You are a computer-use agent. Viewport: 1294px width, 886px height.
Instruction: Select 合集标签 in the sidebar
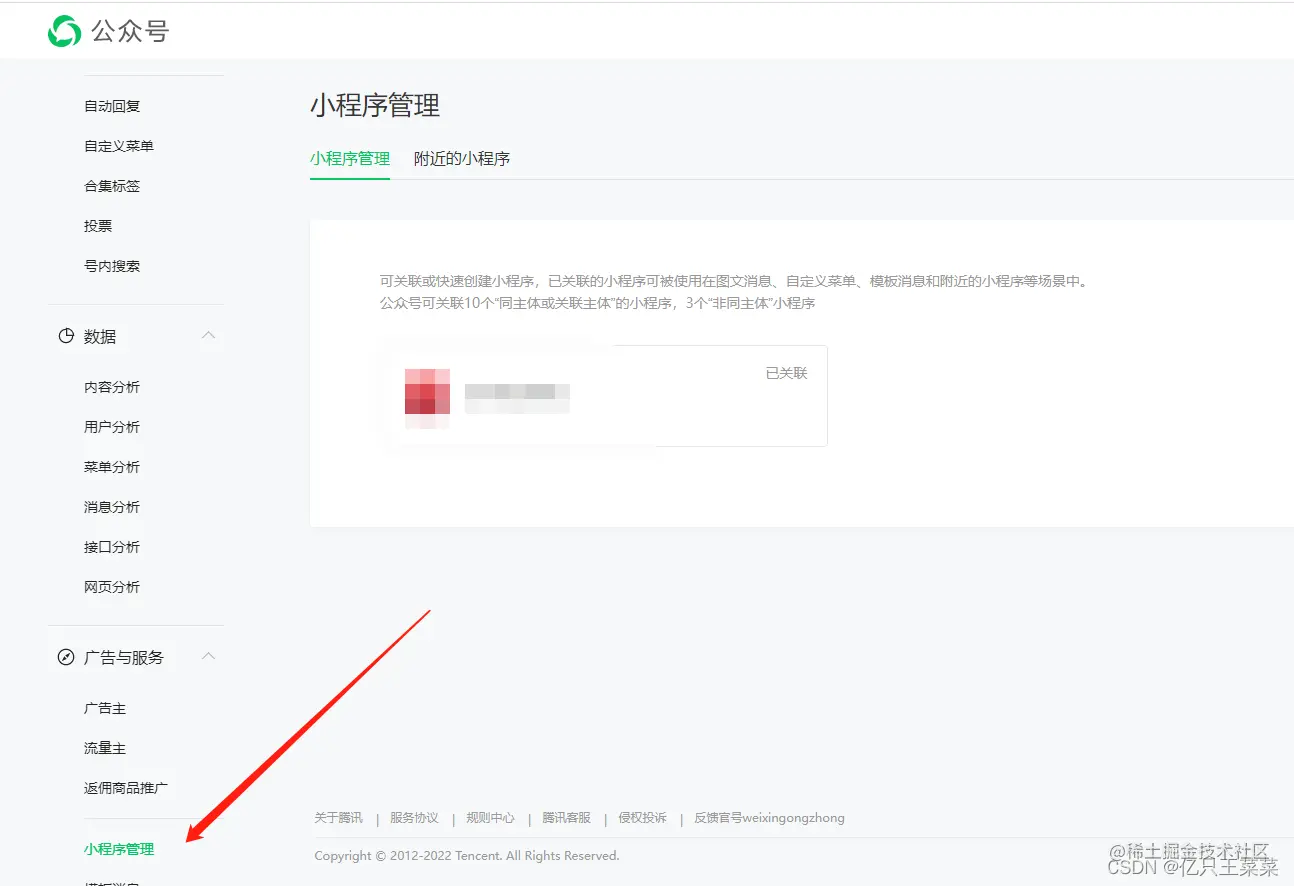112,186
